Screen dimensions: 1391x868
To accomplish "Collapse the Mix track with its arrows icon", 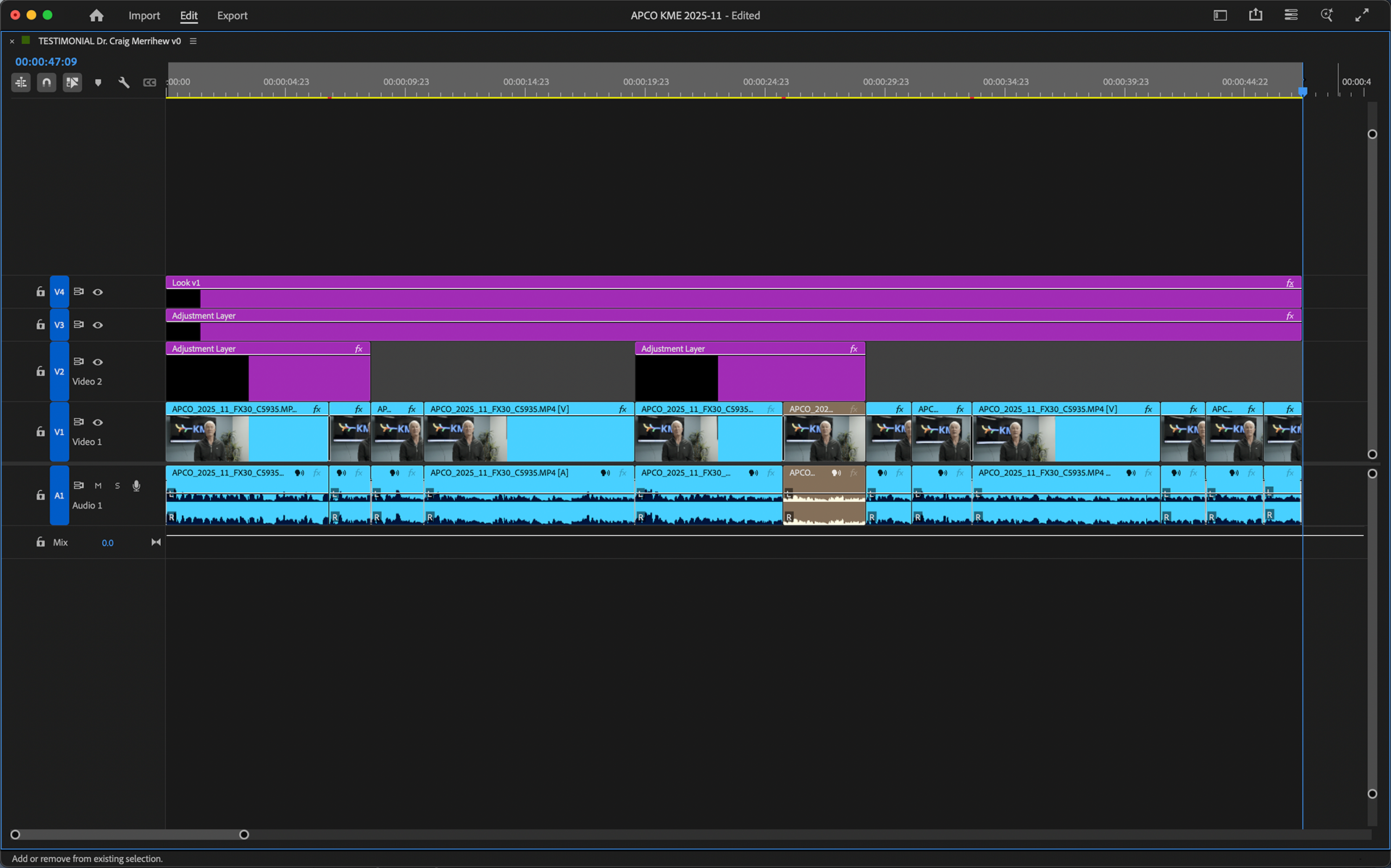I will (x=155, y=542).
